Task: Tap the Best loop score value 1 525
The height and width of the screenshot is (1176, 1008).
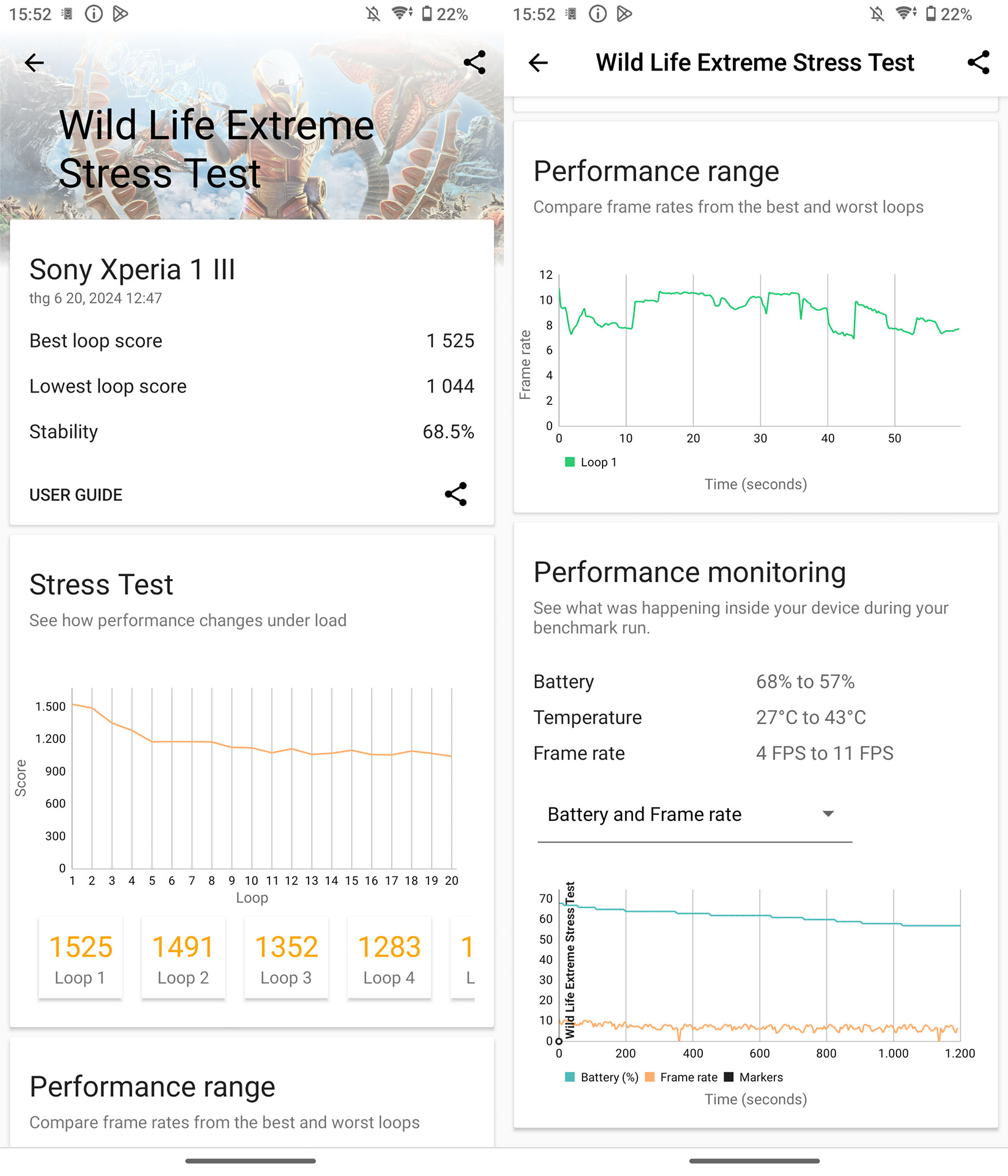Action: (450, 340)
